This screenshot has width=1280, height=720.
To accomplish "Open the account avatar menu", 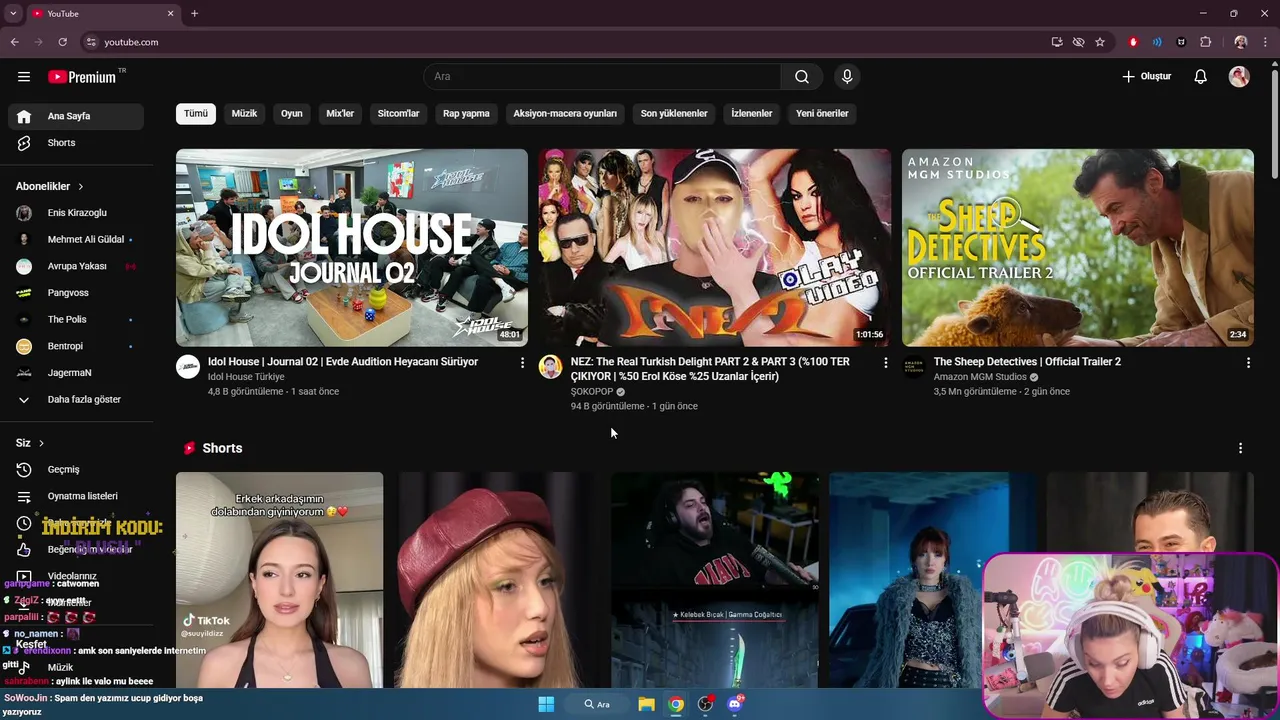I will point(1239,77).
